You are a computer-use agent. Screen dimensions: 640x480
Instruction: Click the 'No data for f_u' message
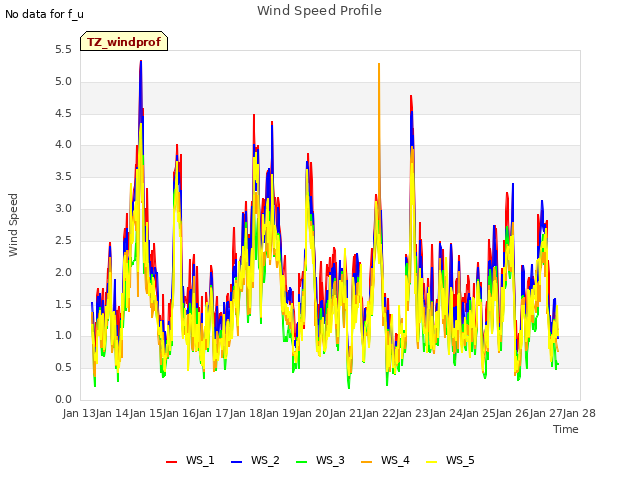click(x=44, y=14)
